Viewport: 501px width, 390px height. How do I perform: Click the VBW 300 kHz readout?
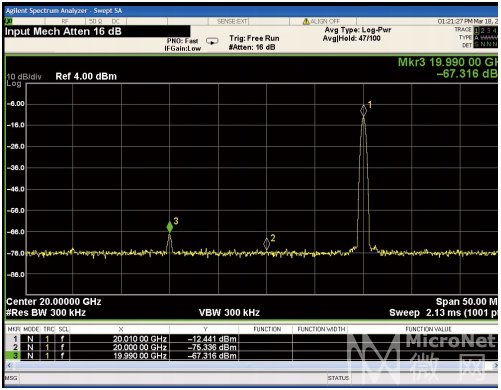click(x=229, y=313)
